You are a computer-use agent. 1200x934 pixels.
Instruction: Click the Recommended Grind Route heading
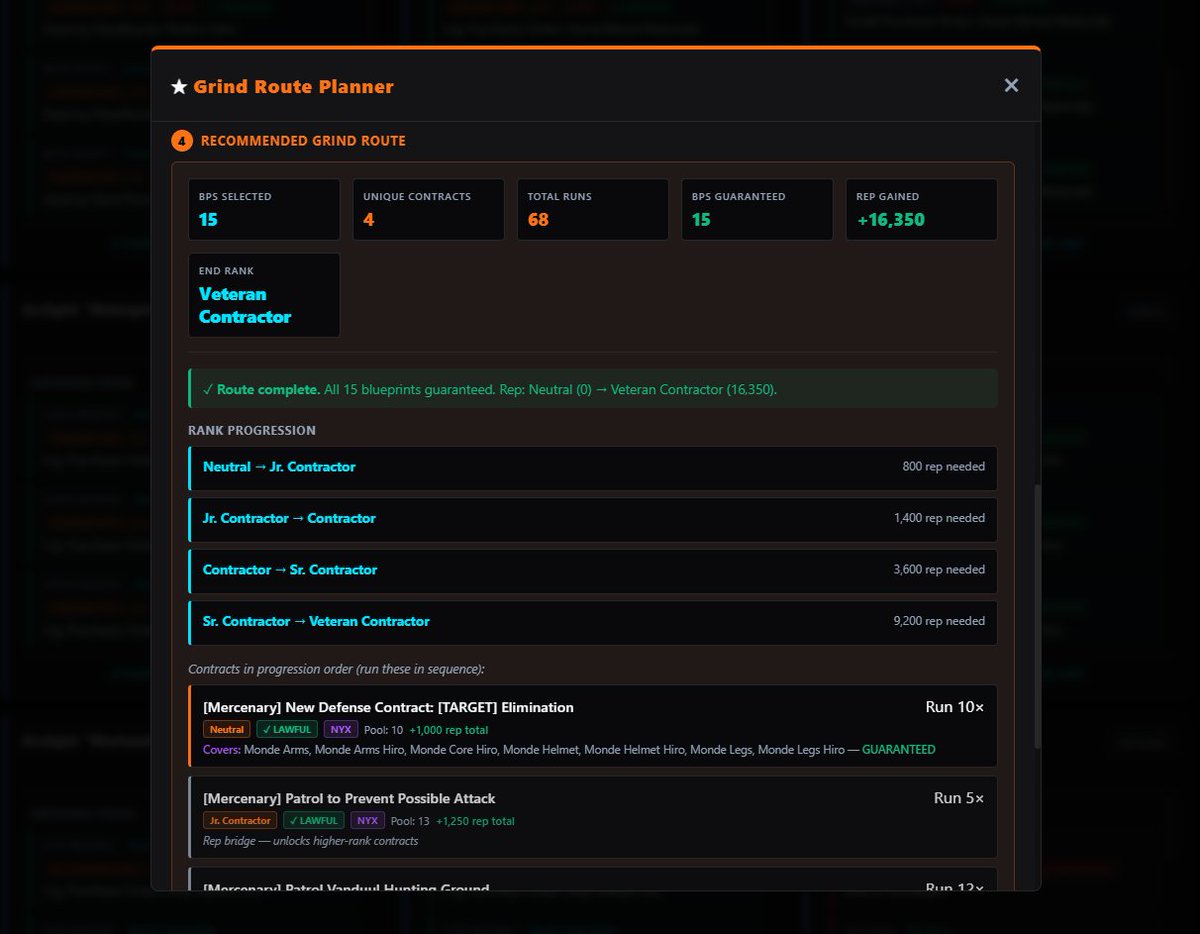[x=303, y=141]
